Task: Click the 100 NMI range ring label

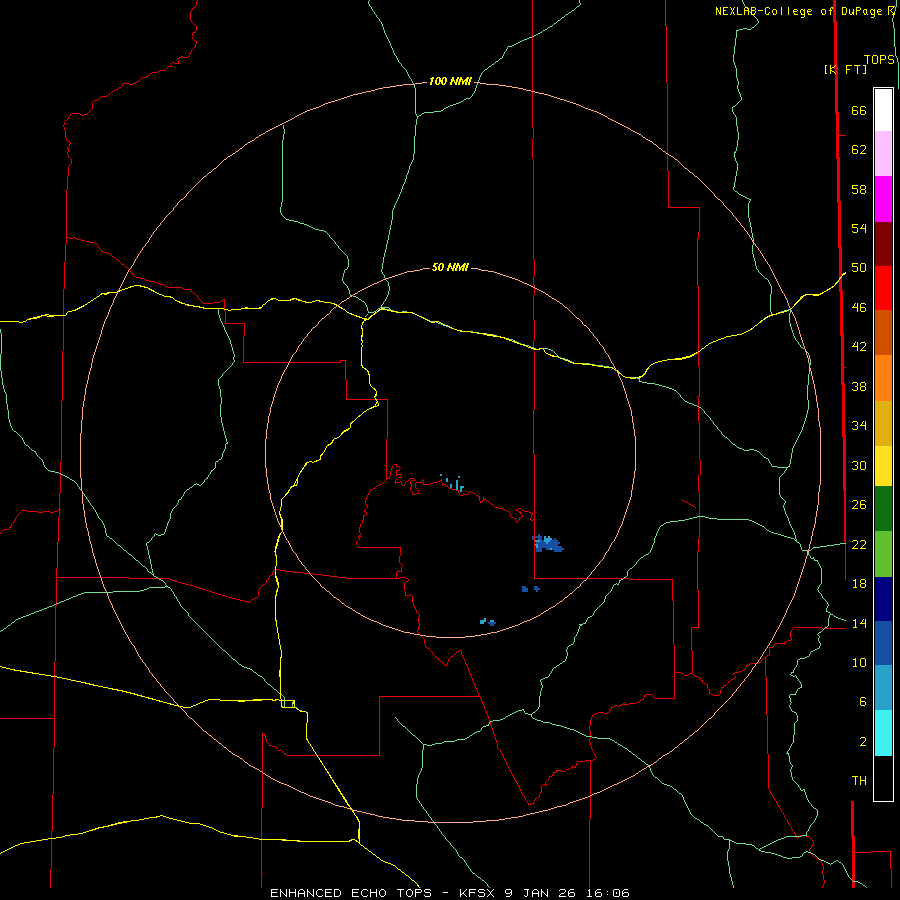Action: 450,82
